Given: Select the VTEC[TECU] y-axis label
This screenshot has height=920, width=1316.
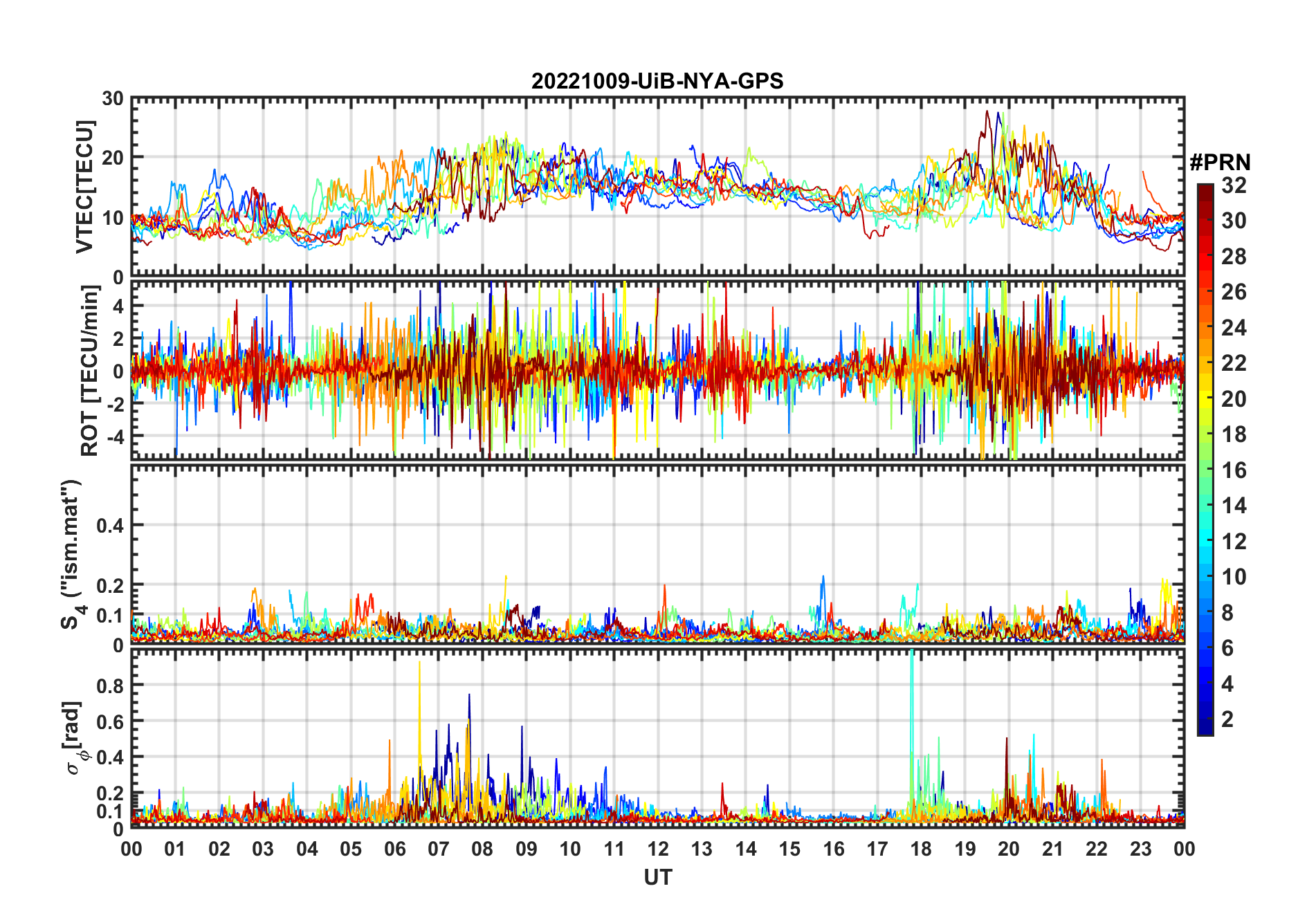Looking at the screenshot, I should click(x=84, y=187).
